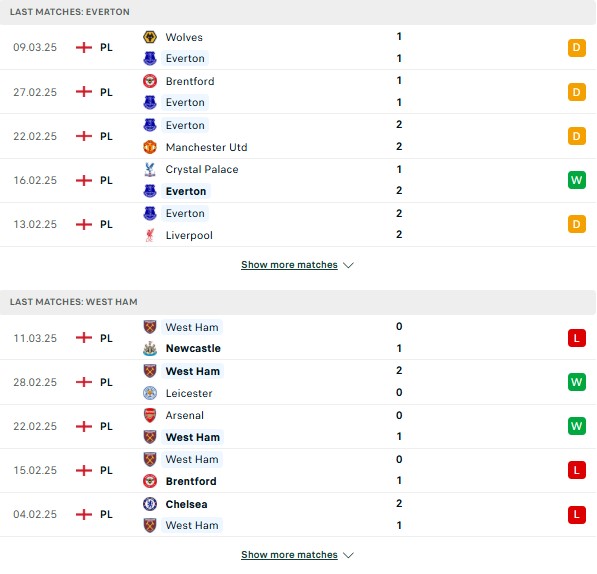This screenshot has width=597, height=574.
Task: Click the Crystal Palace crest icon
Action: click(x=150, y=169)
